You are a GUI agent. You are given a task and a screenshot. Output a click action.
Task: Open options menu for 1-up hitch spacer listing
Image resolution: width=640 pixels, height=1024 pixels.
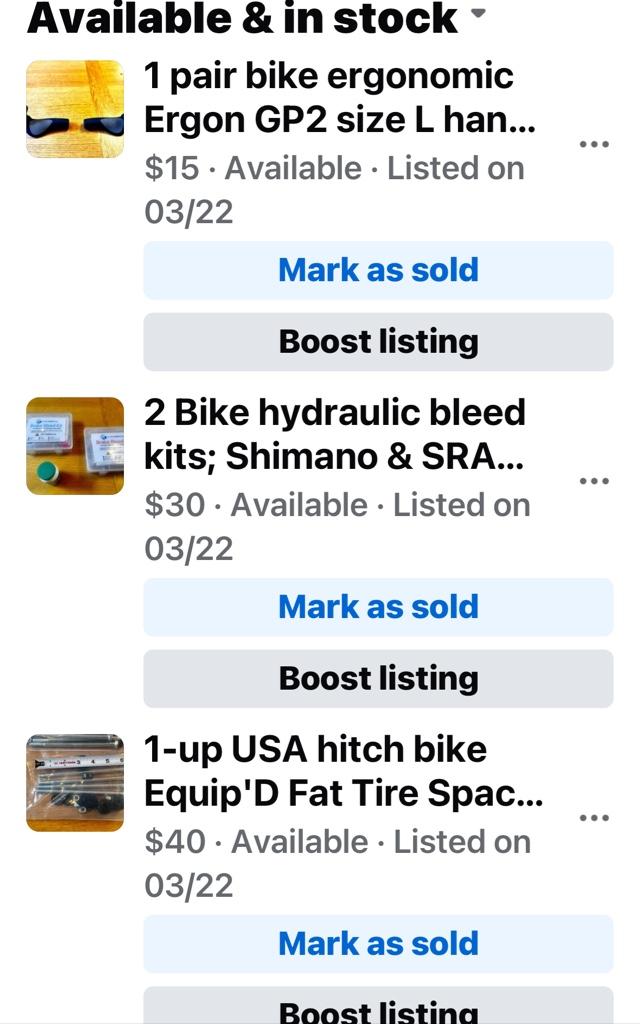[594, 819]
